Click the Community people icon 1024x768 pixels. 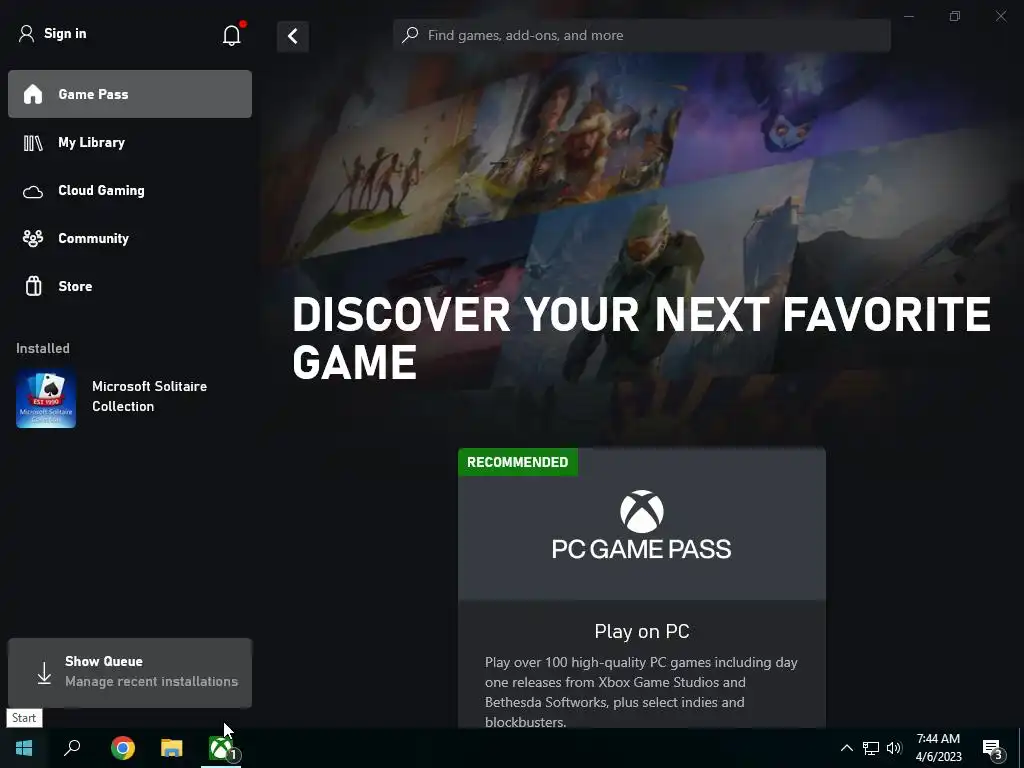(x=33, y=238)
